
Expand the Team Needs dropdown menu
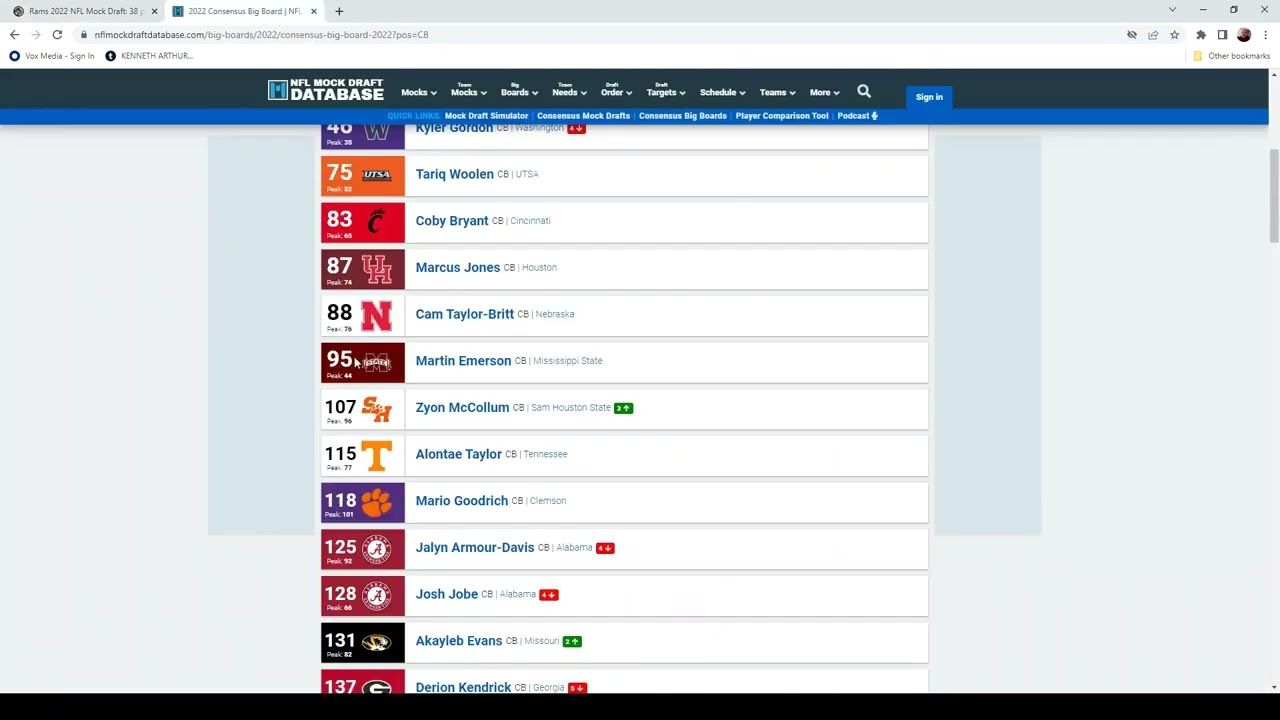click(569, 90)
